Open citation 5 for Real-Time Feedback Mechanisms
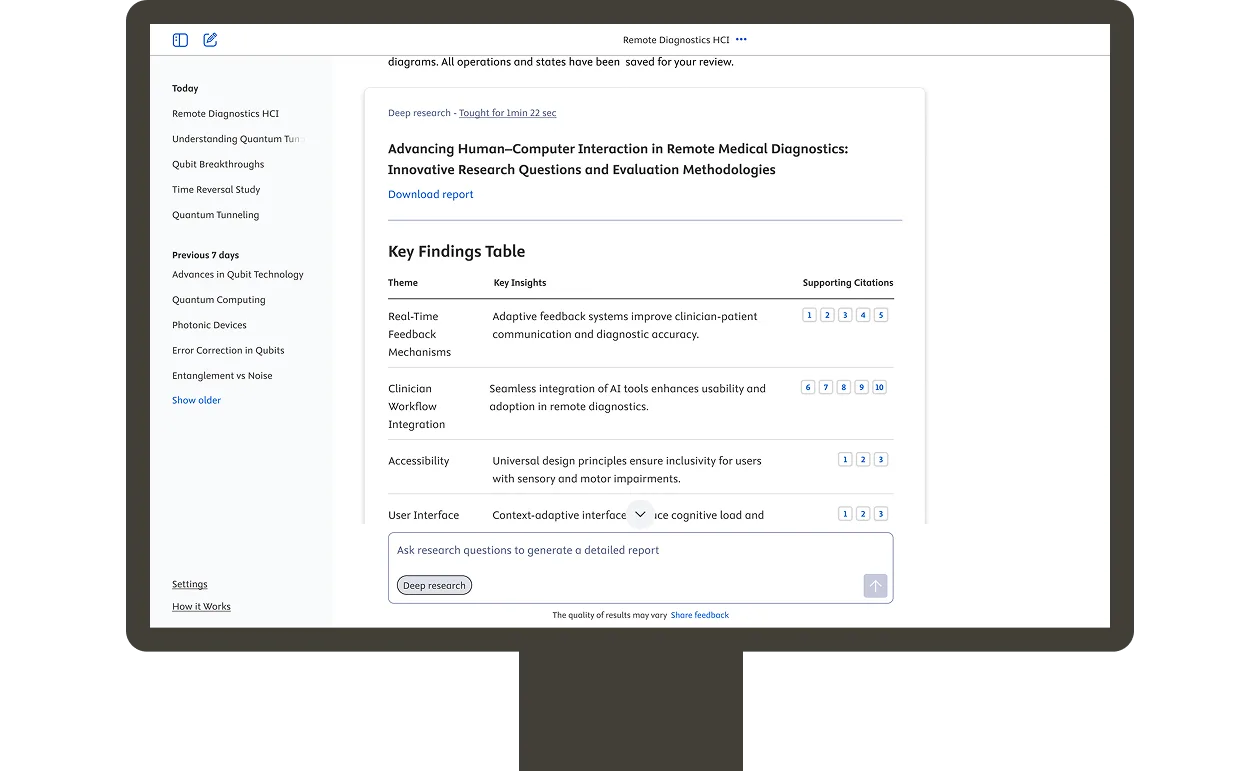This screenshot has height=772, width=1260. (881, 314)
